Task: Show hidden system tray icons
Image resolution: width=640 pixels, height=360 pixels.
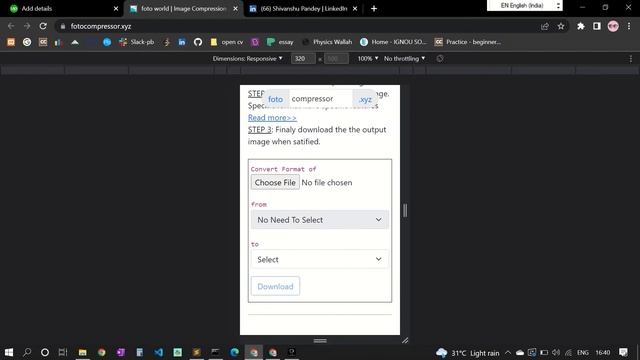Action: [508, 353]
